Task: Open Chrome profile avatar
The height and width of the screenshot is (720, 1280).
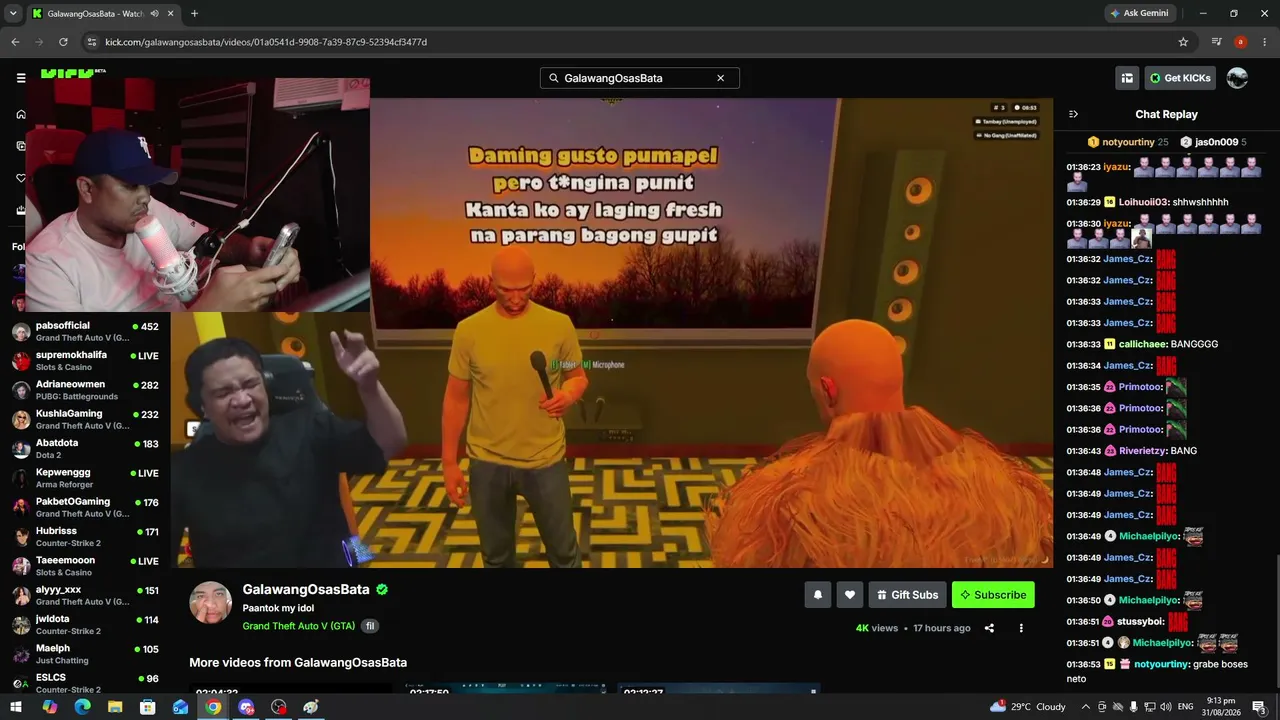Action: click(x=1241, y=42)
